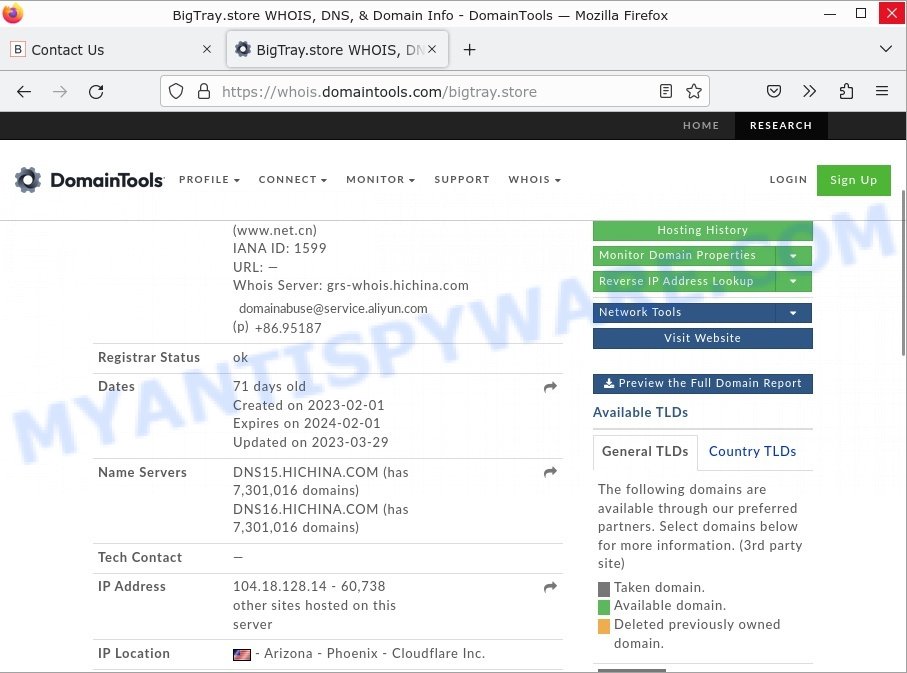Click Preview the Full Domain Report
The height and width of the screenshot is (673, 907).
coord(702,384)
